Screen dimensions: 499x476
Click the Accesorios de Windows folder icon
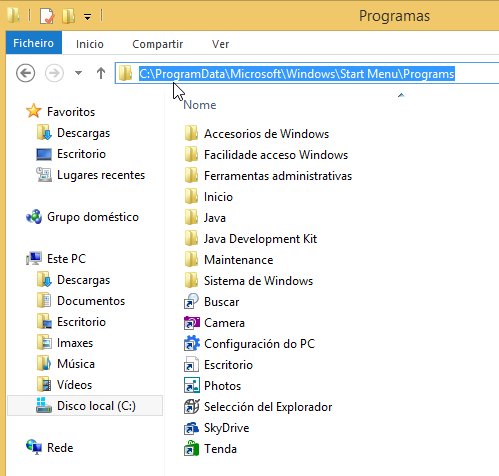(x=191, y=134)
